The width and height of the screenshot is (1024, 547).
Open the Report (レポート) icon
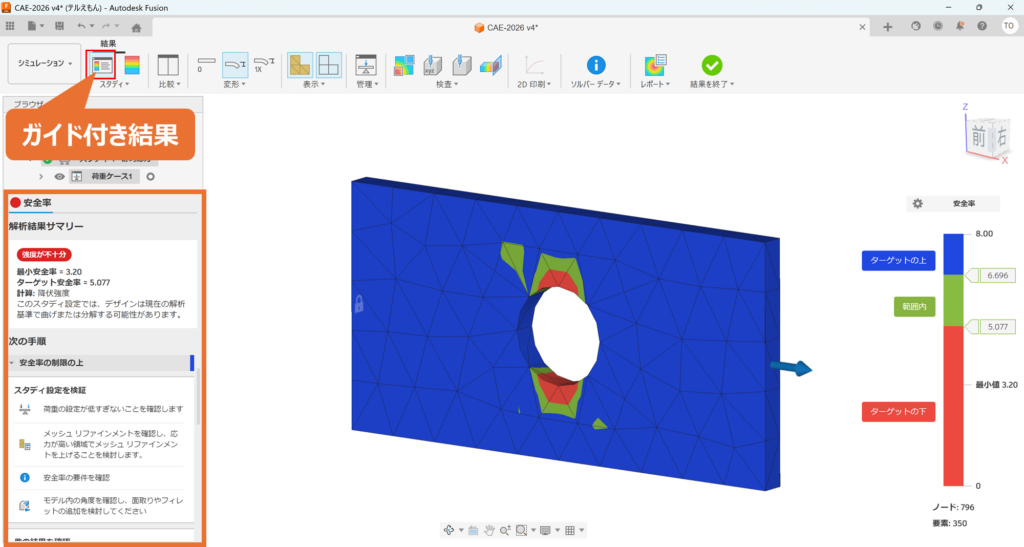point(655,65)
